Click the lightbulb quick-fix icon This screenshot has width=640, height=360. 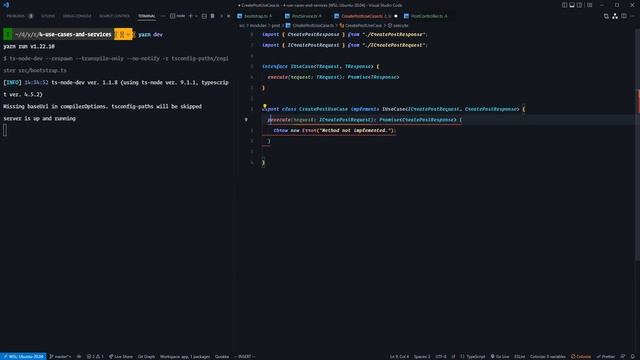click(264, 107)
